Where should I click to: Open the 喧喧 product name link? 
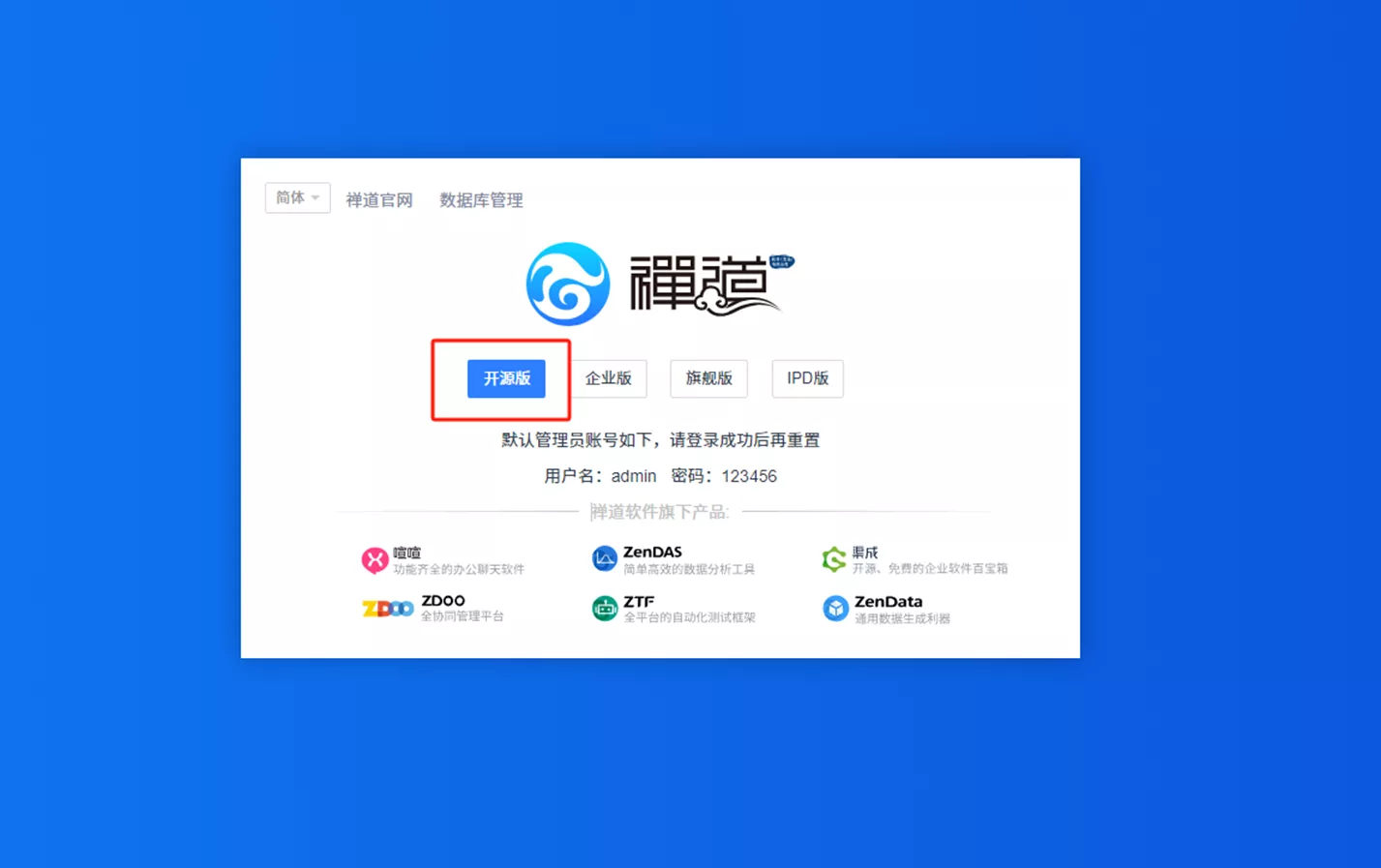tap(406, 553)
